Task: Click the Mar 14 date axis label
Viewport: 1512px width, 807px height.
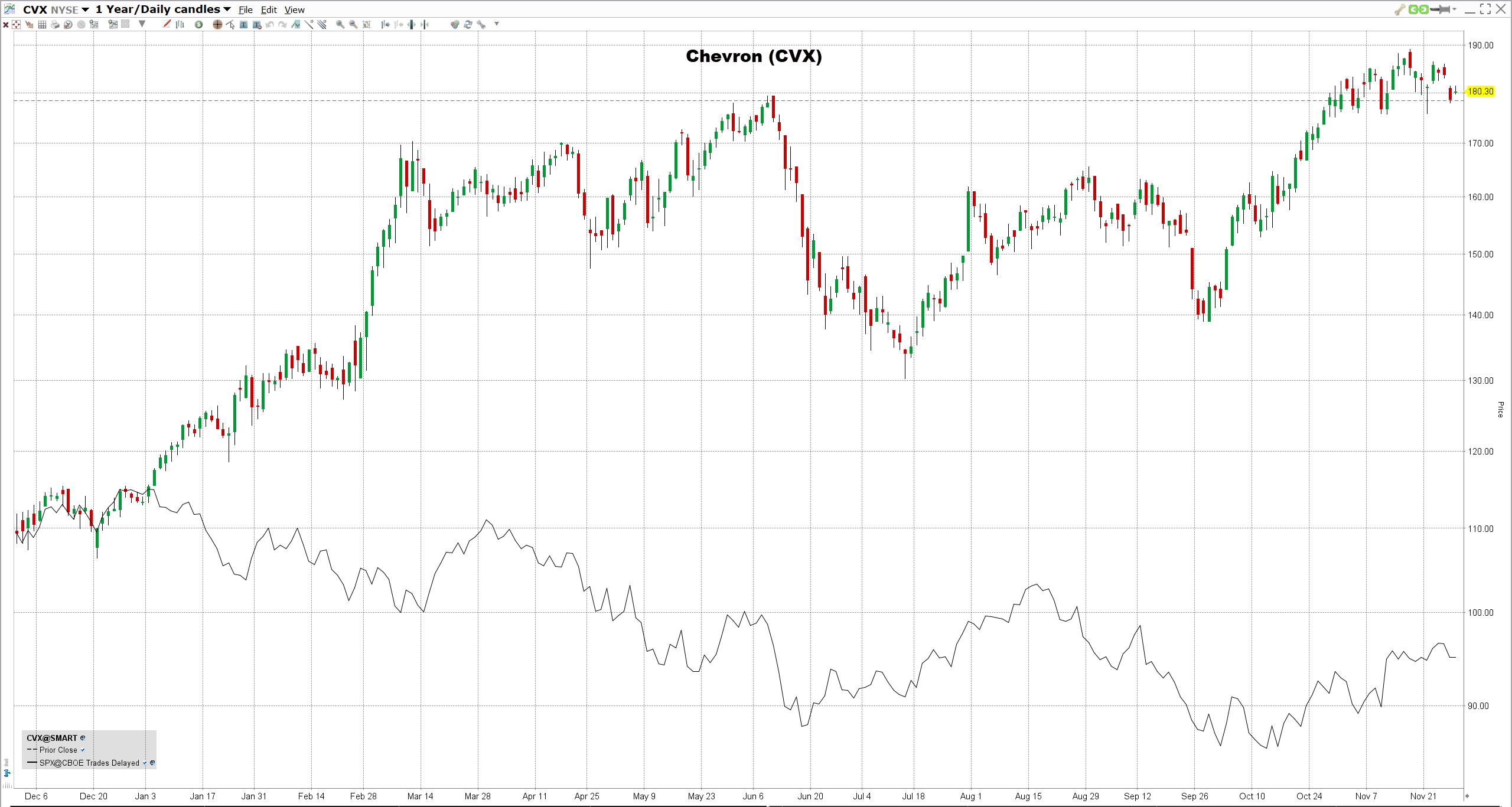Action: (420, 796)
